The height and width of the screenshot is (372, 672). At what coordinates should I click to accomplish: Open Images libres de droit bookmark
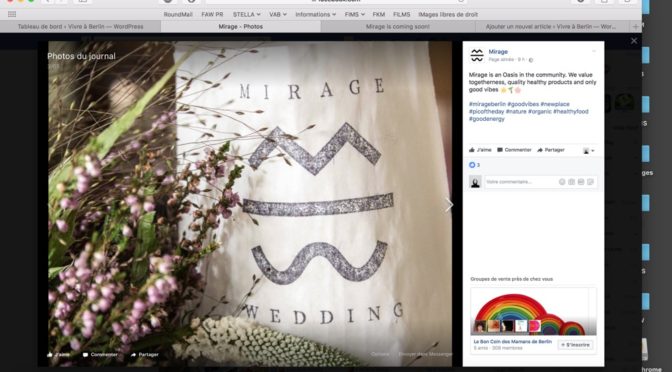pyautogui.click(x=448, y=15)
